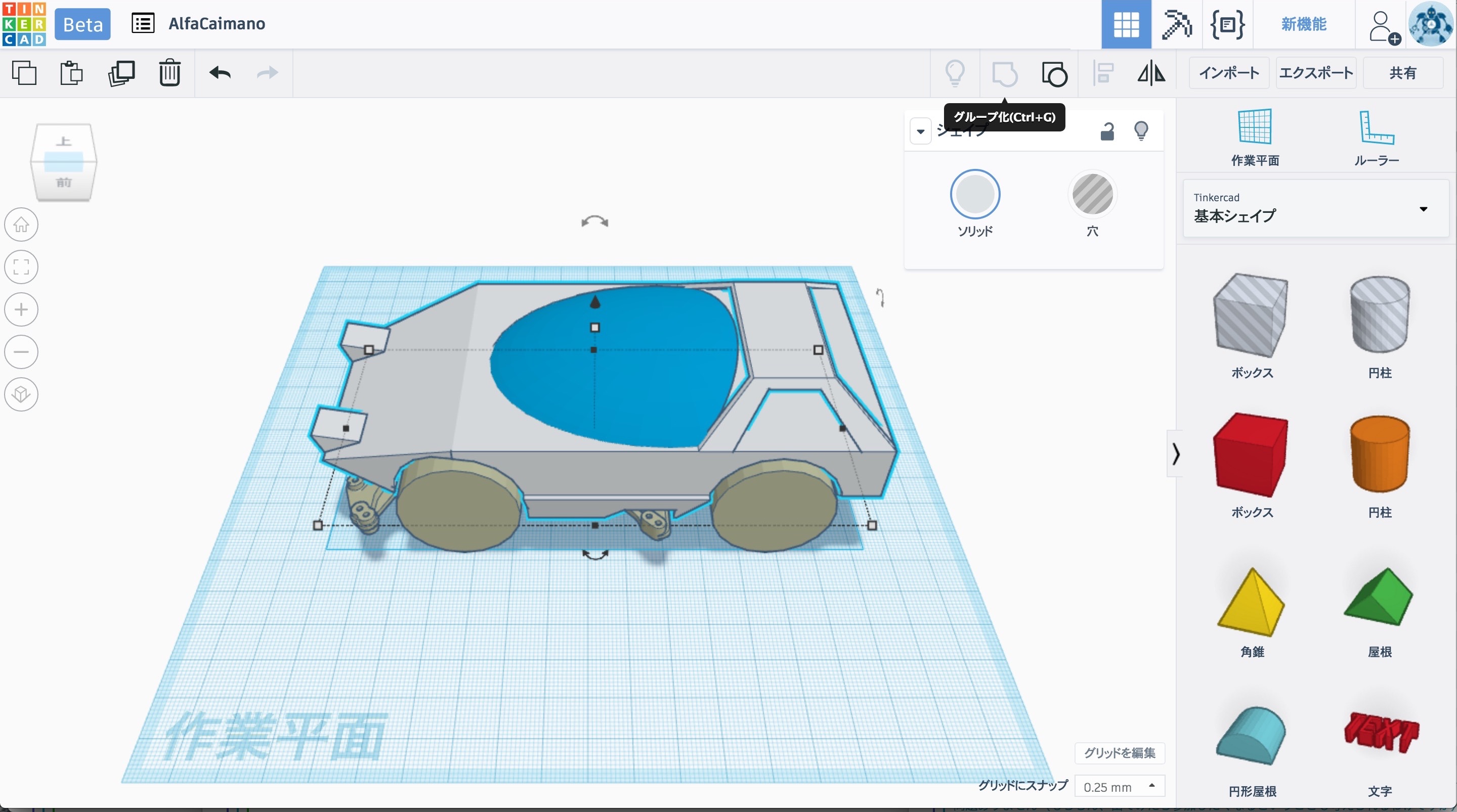This screenshot has height=812, width=1457.
Task: Click the duplicate and repeat icon
Action: pyautogui.click(x=121, y=73)
